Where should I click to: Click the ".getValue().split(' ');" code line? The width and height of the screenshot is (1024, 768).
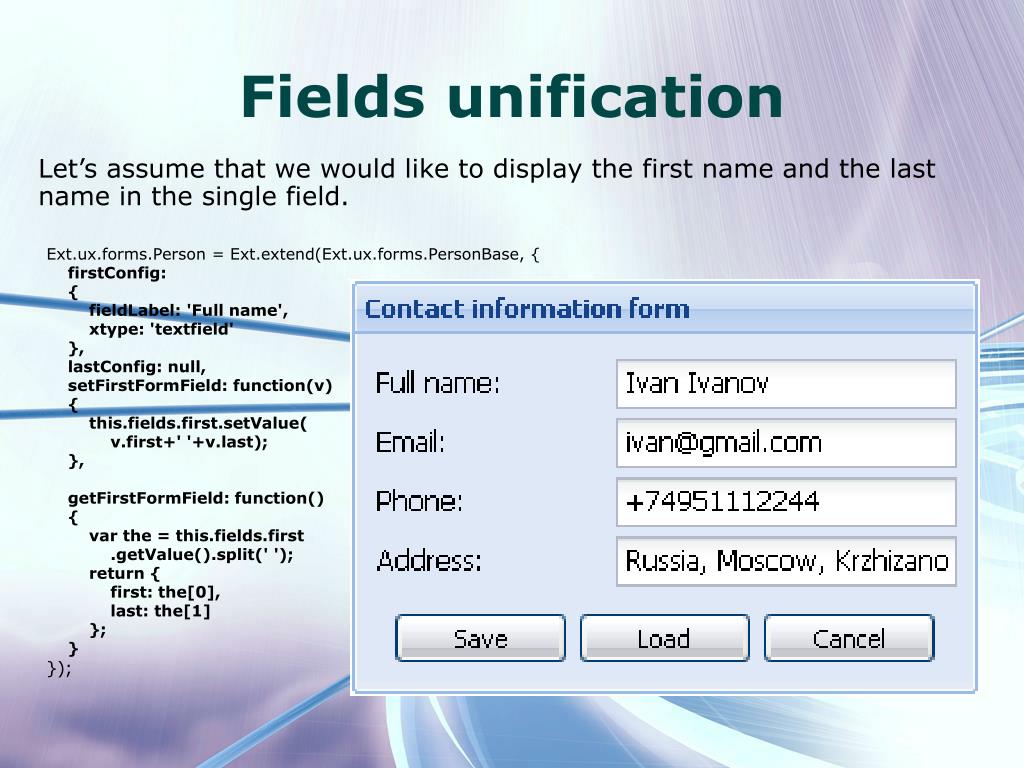tap(202, 555)
